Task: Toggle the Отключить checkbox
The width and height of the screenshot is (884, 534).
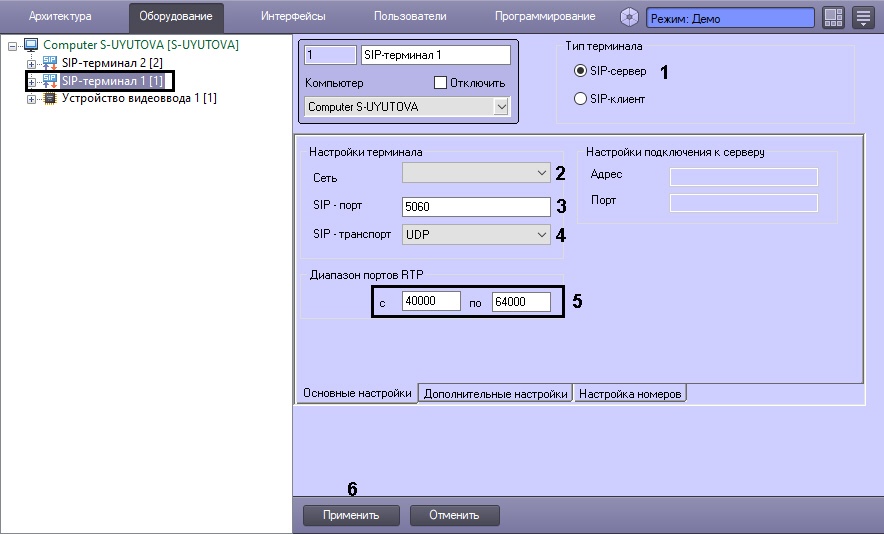Action: point(441,82)
